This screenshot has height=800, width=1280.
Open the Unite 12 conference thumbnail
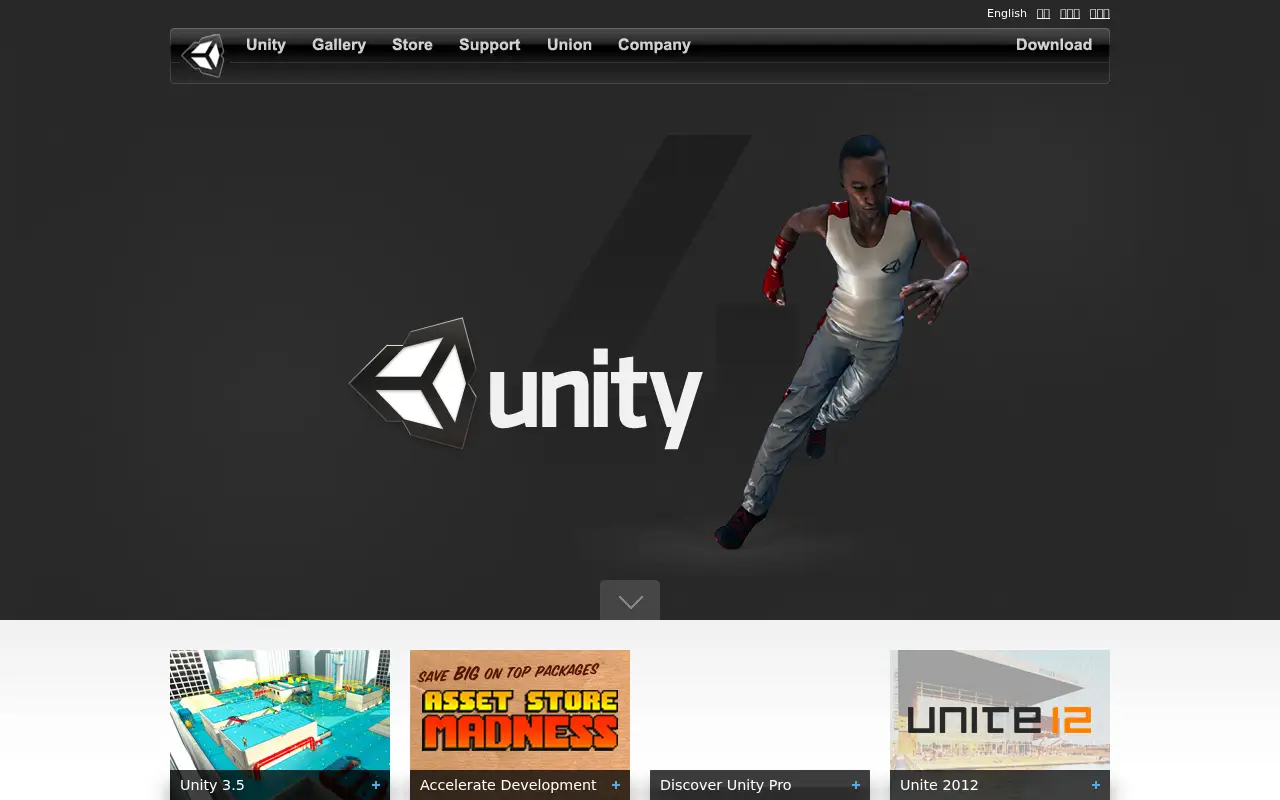(1000, 710)
